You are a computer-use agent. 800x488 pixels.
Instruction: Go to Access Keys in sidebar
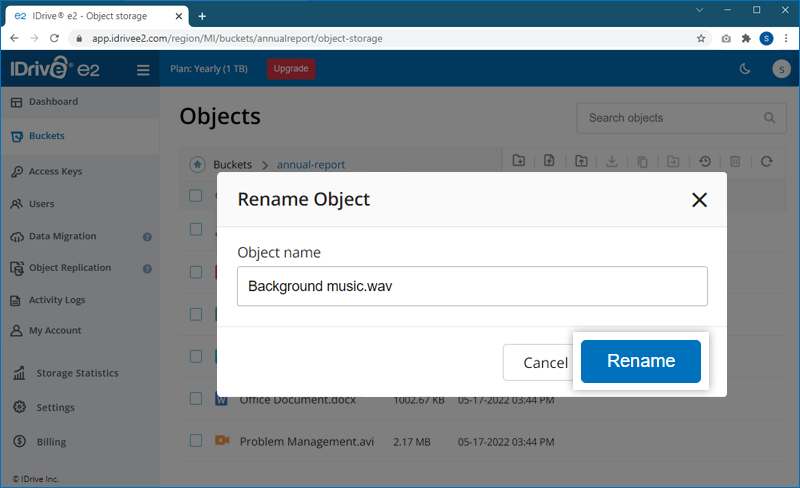click(x=55, y=172)
